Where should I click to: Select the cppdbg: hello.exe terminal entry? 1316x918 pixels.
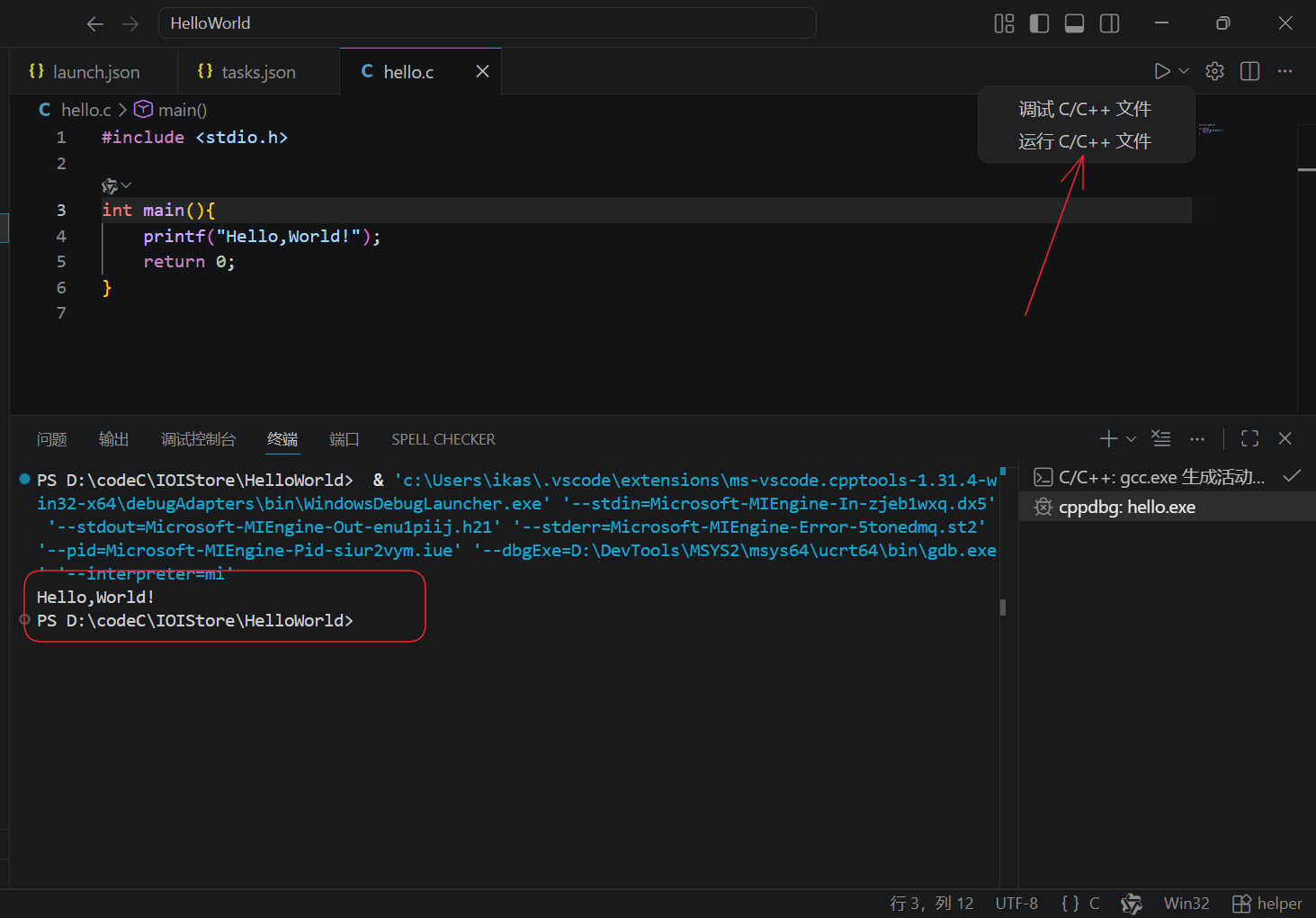point(1168,507)
